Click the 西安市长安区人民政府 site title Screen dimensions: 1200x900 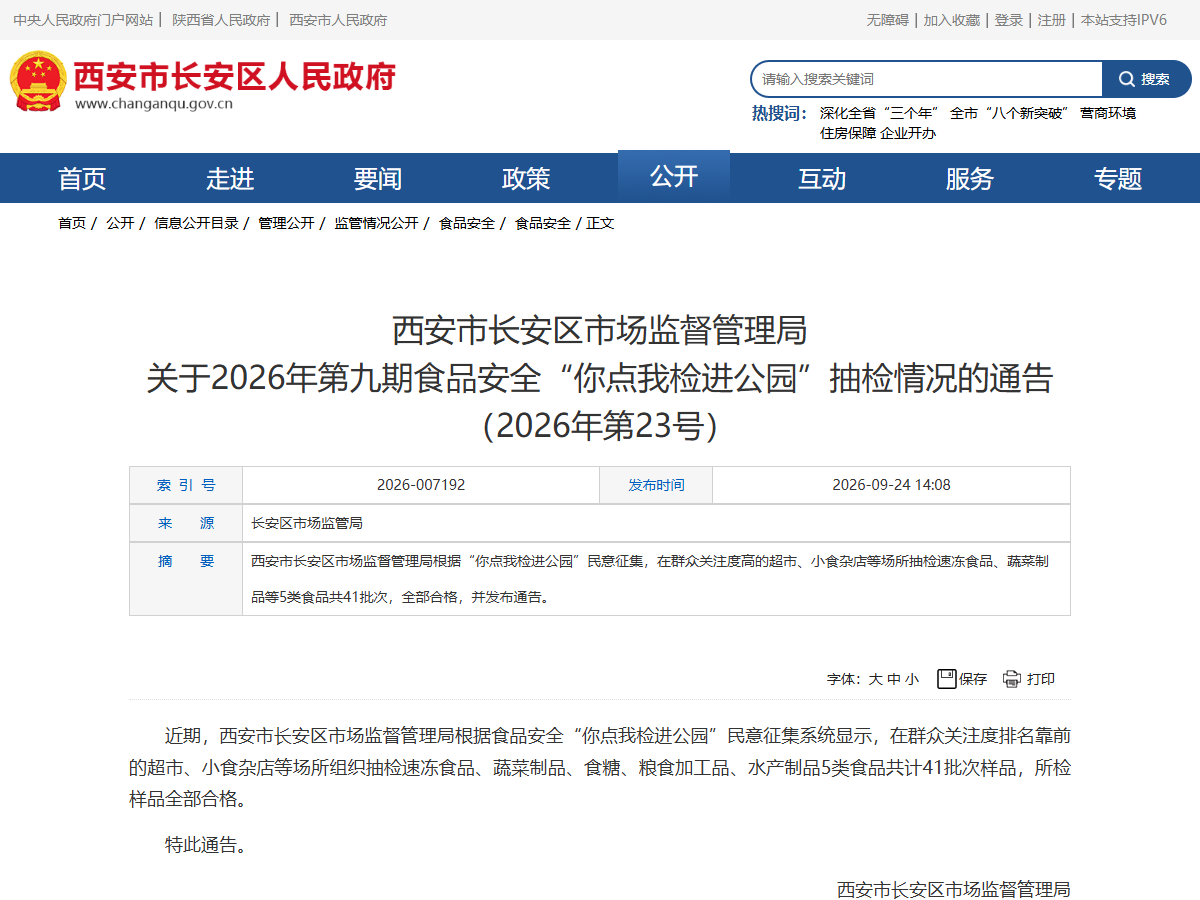click(x=235, y=75)
